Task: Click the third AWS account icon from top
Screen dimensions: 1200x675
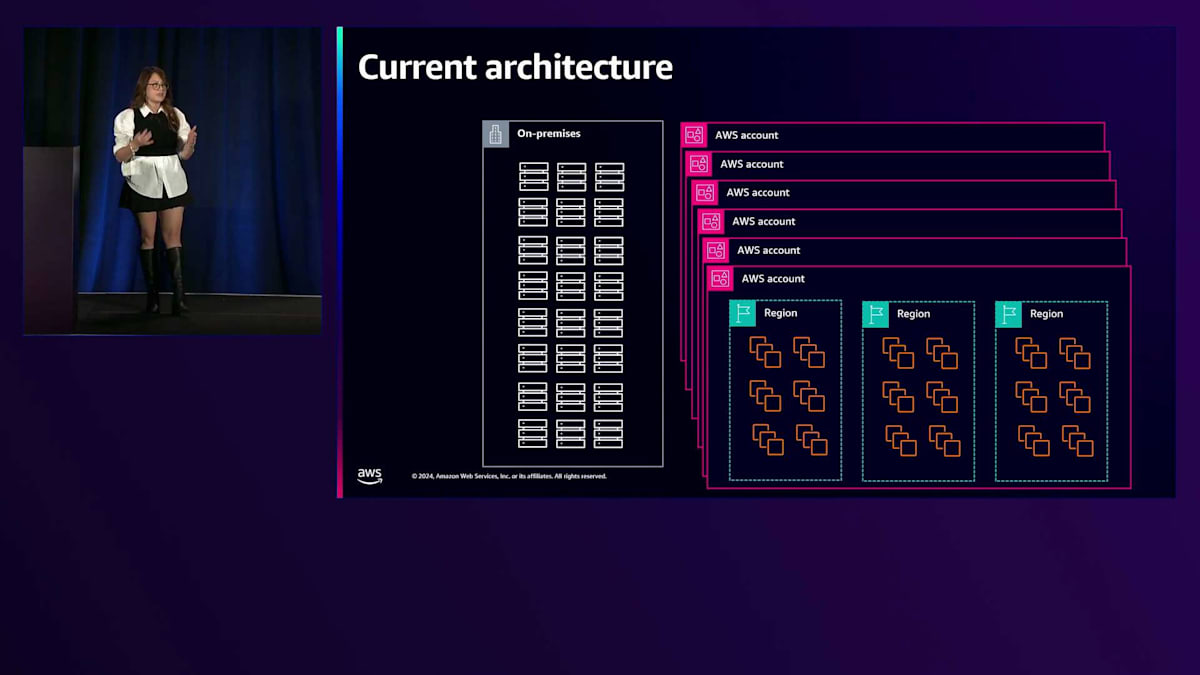Action: pyautogui.click(x=705, y=193)
